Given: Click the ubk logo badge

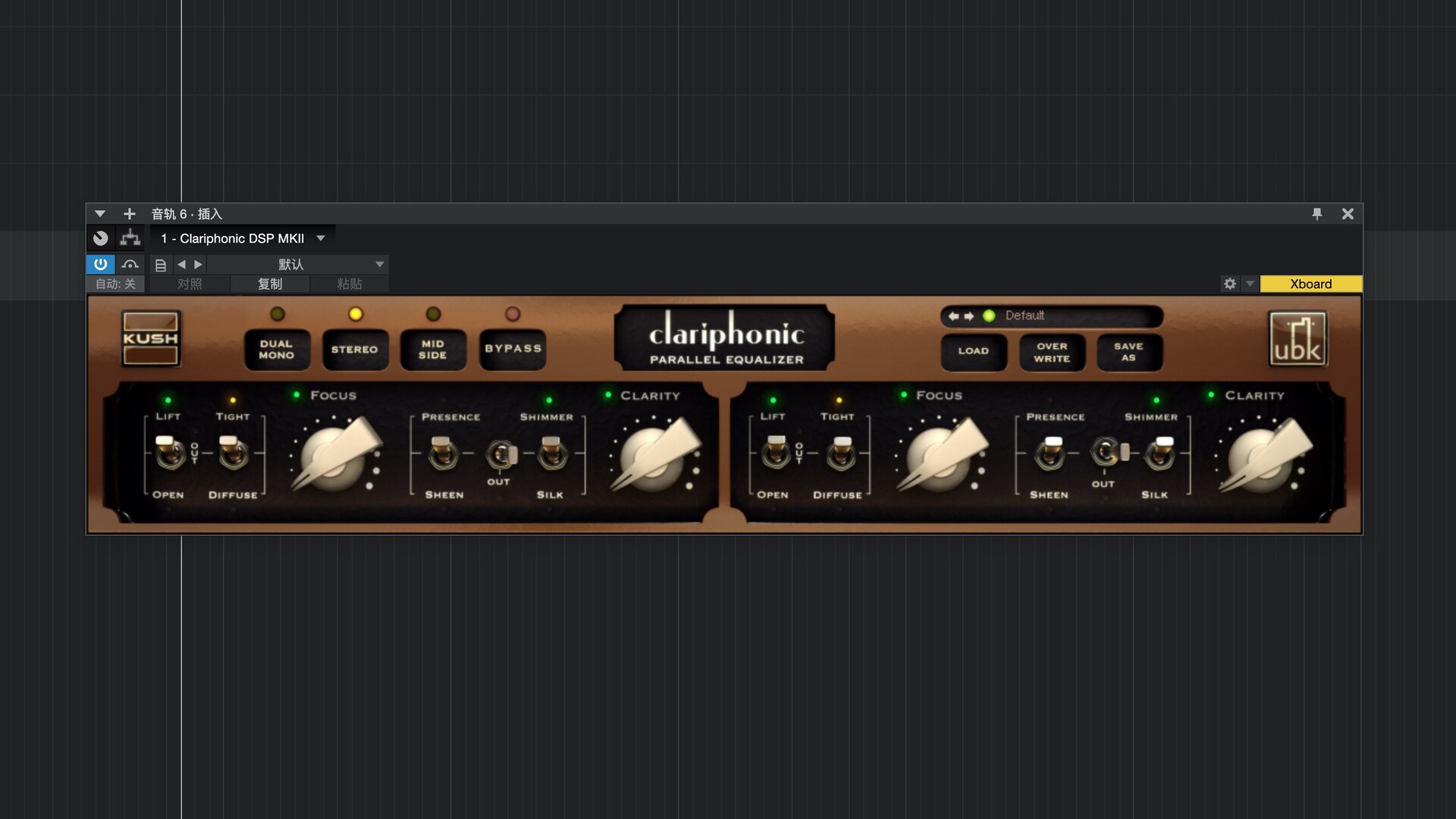Looking at the screenshot, I should tap(1298, 339).
